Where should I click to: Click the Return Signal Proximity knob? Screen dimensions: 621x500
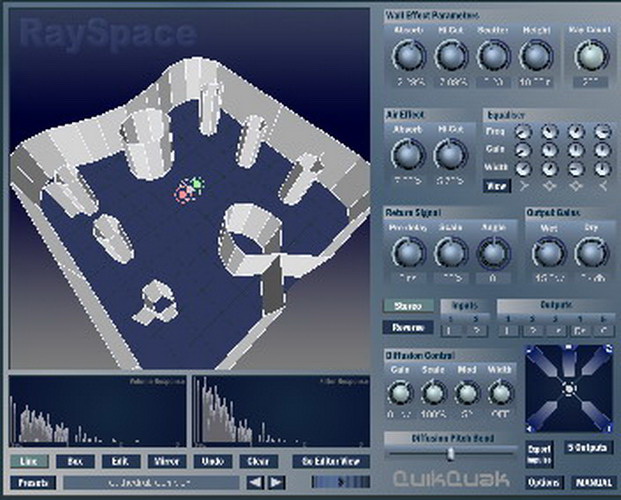click(408, 252)
